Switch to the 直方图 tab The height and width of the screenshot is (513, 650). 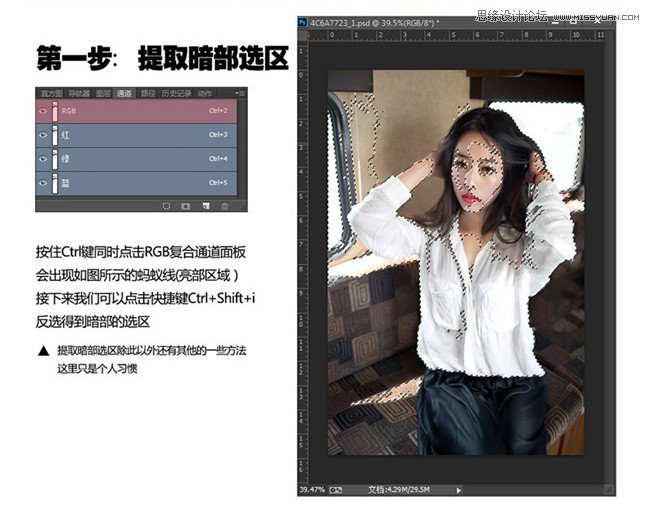tap(51, 93)
